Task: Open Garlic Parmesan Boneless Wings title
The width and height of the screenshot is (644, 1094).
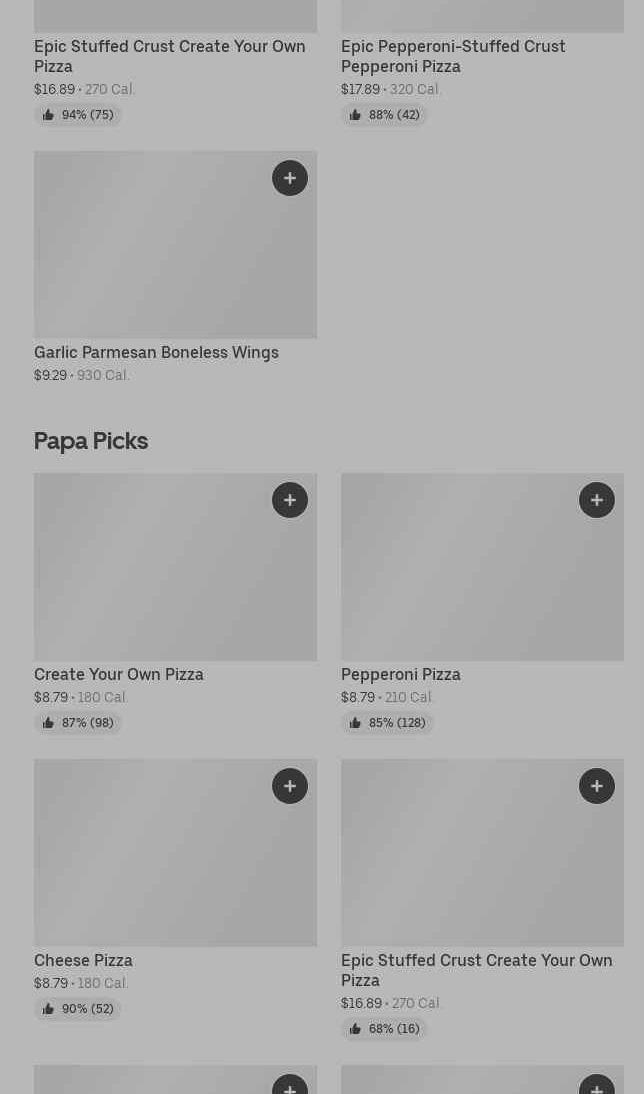Action: [x=156, y=352]
